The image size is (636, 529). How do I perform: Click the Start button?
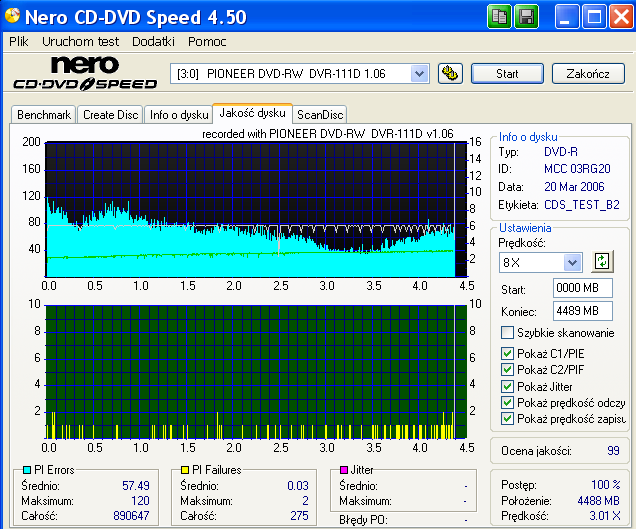pos(507,74)
